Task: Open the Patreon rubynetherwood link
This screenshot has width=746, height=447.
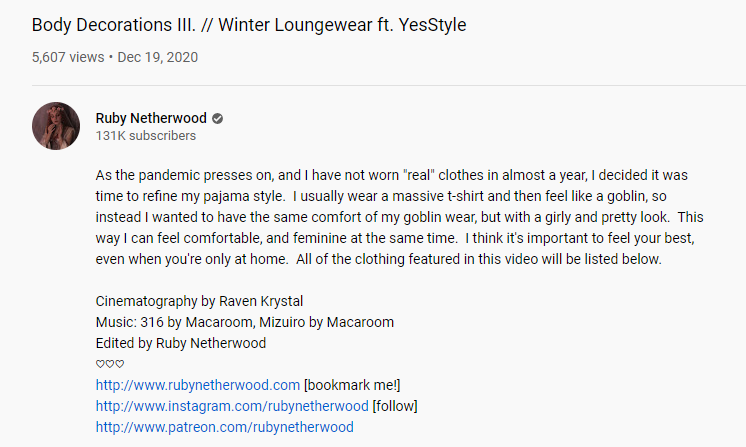Action: [224, 427]
